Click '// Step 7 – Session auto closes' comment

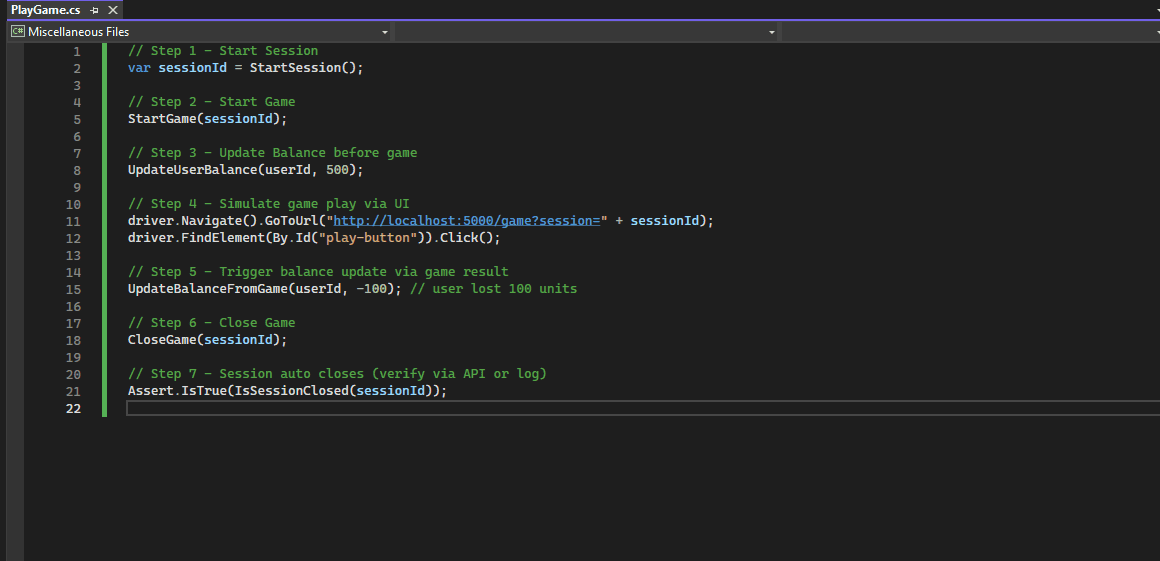coord(337,374)
